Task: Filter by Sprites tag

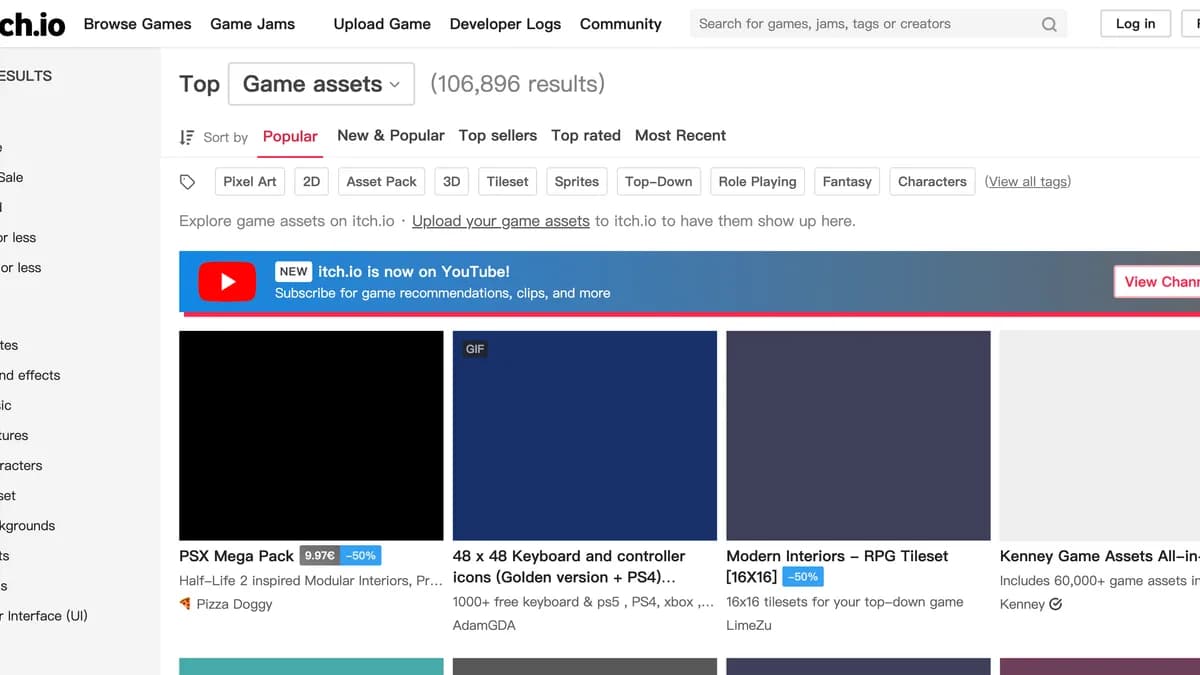Action: (x=577, y=181)
